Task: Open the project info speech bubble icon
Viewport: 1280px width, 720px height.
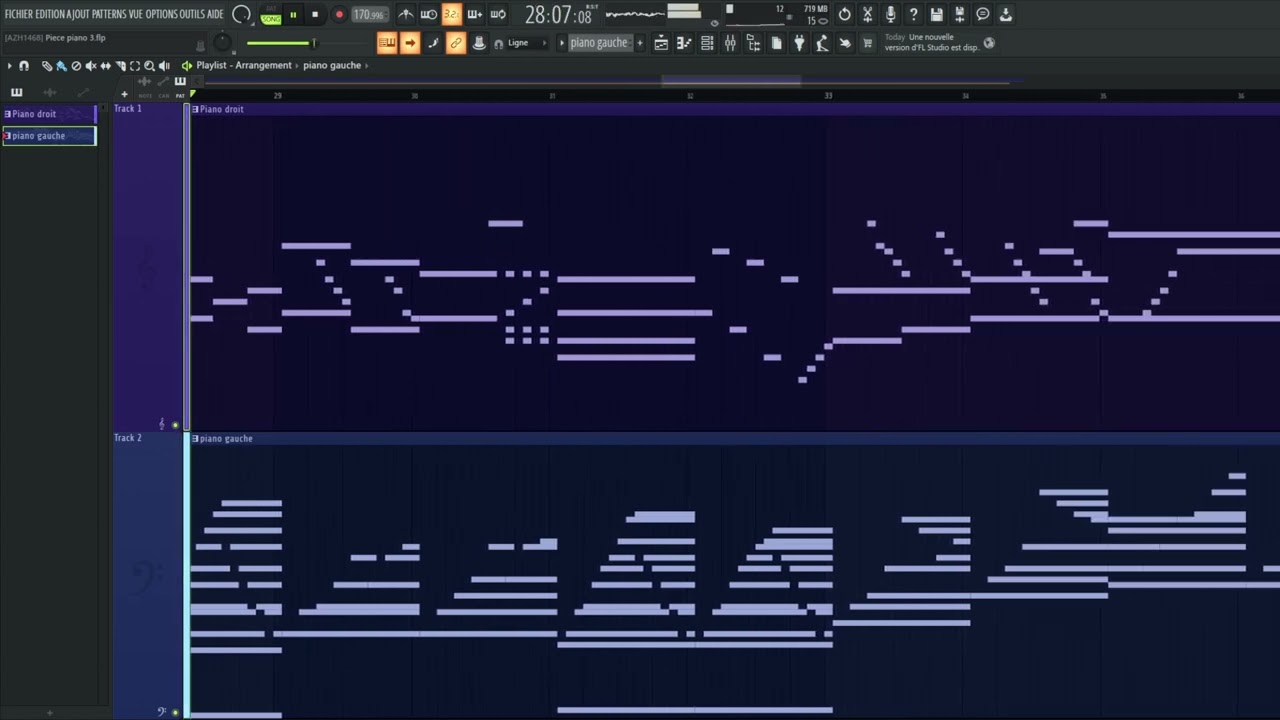Action: tap(983, 14)
